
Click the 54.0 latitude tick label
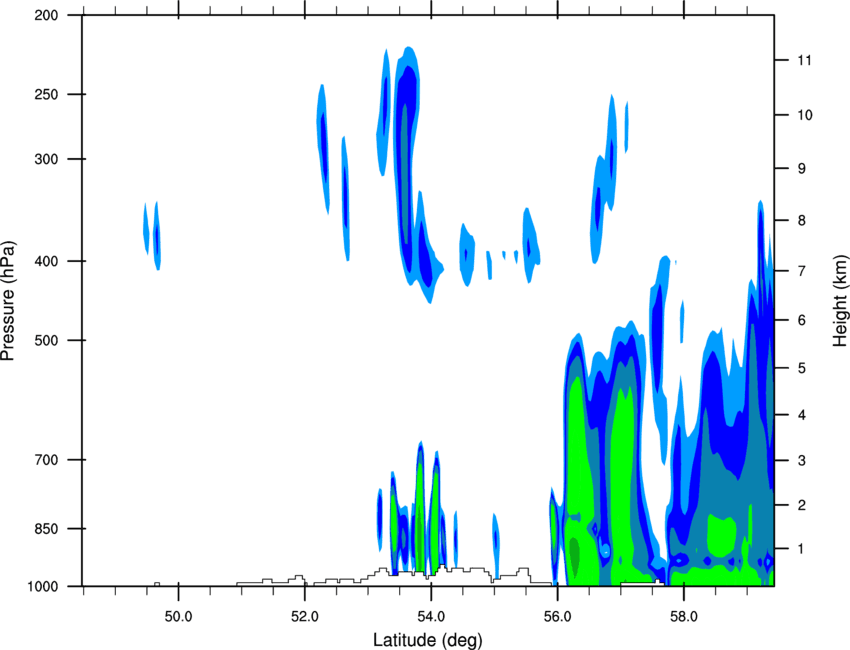point(431,617)
